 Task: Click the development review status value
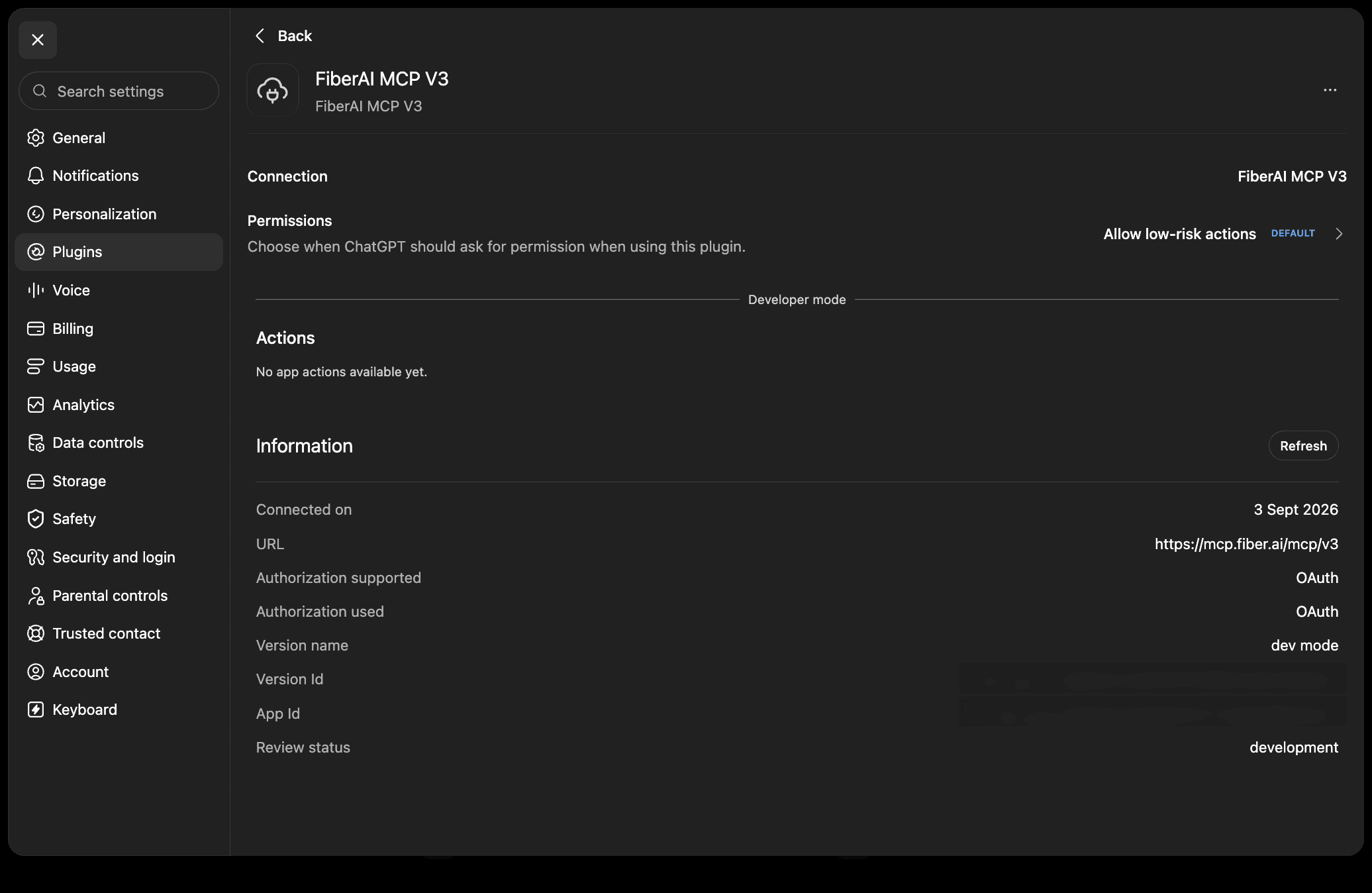(x=1294, y=747)
